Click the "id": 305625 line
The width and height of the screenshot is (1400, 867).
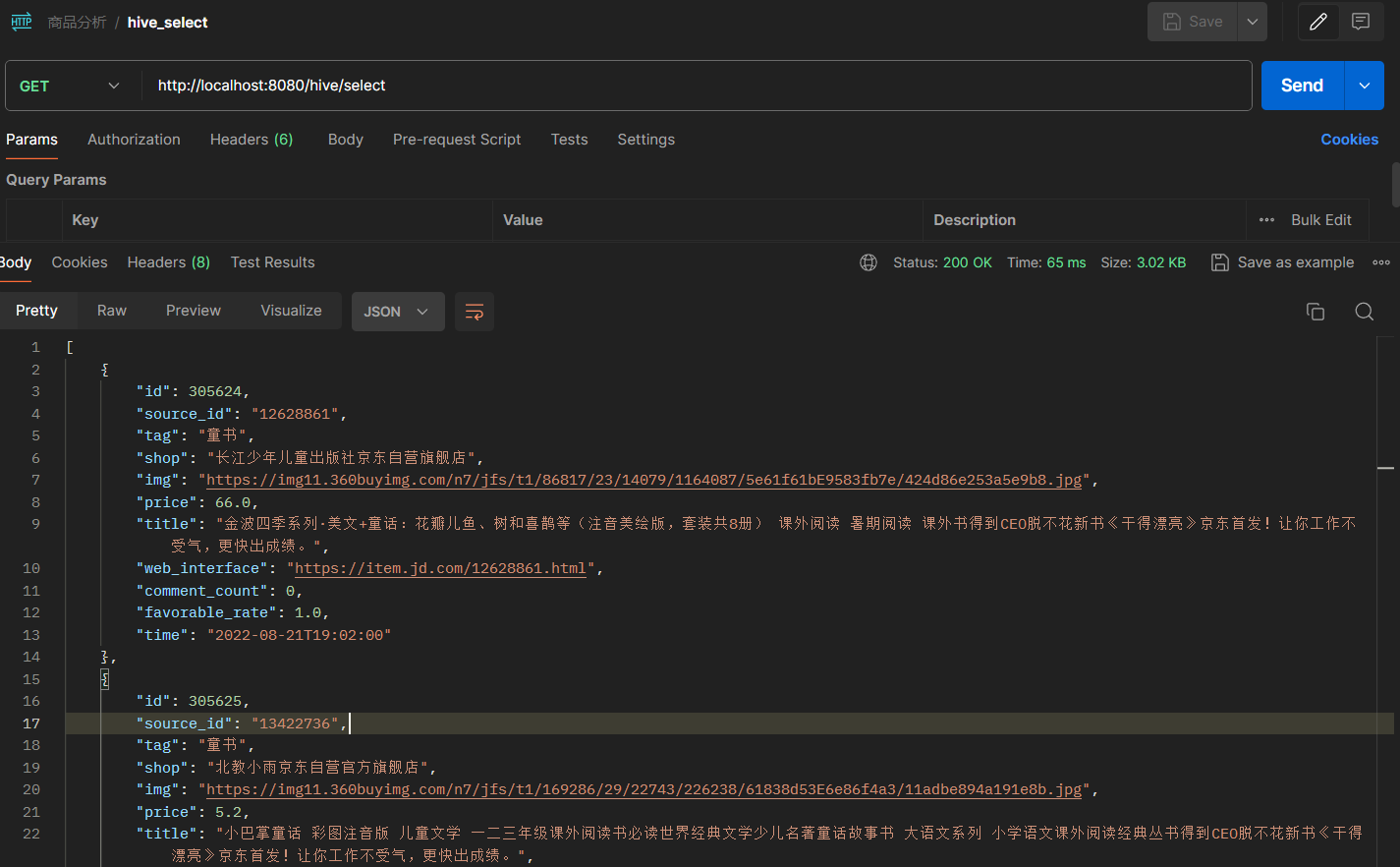click(193, 701)
